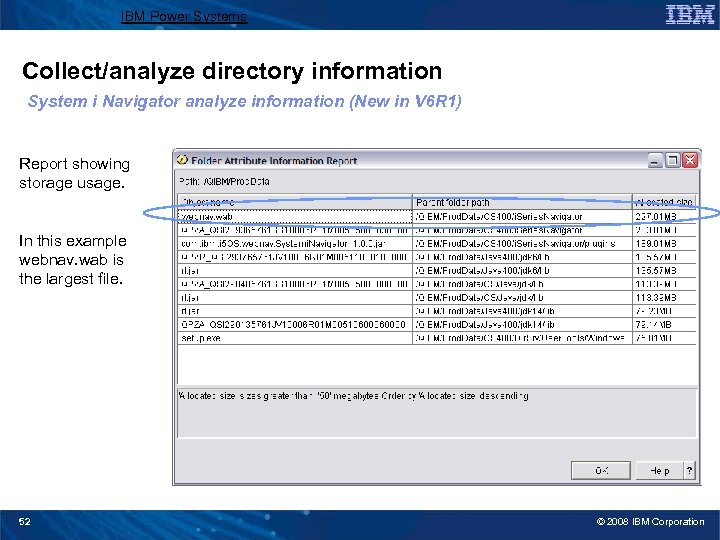Sort by the Allocated size column header

click(664, 202)
